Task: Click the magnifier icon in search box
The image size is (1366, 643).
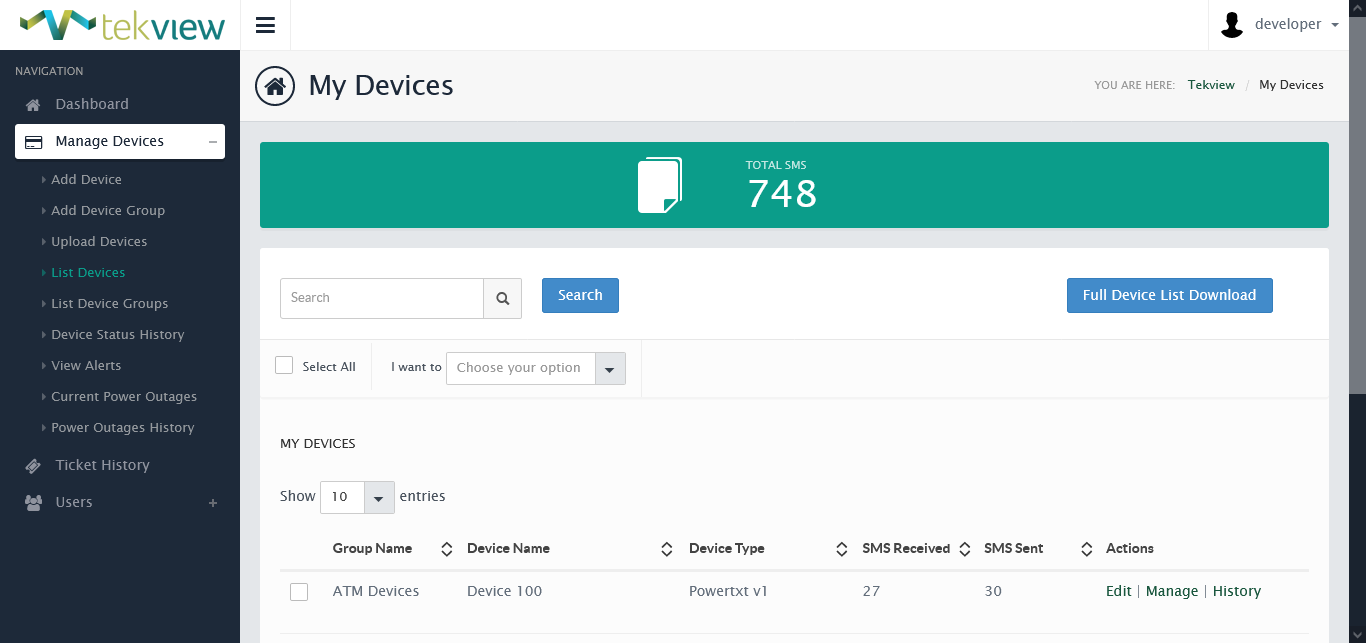Action: 502,298
